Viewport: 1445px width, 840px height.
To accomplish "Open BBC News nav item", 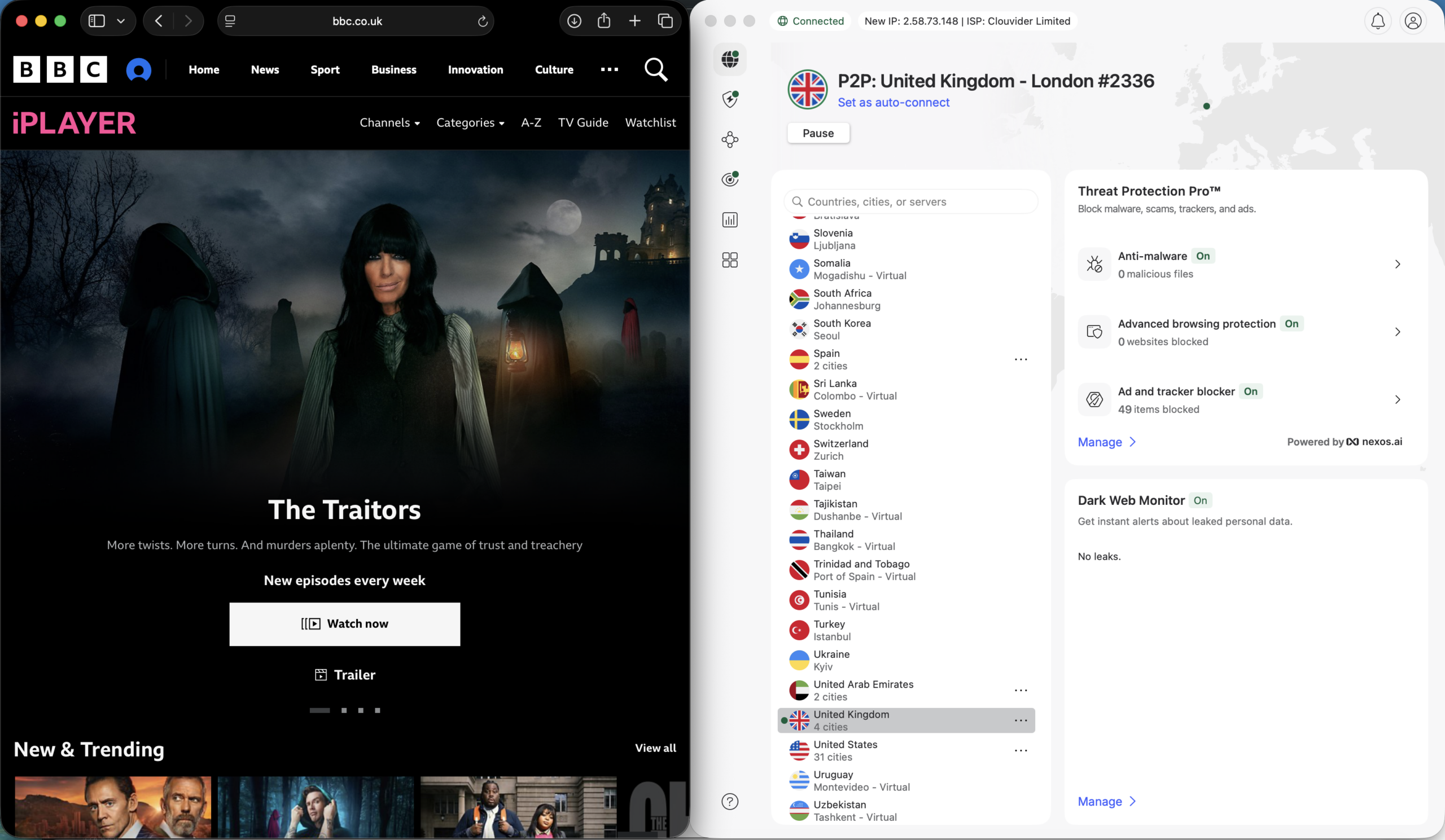I will pos(265,70).
